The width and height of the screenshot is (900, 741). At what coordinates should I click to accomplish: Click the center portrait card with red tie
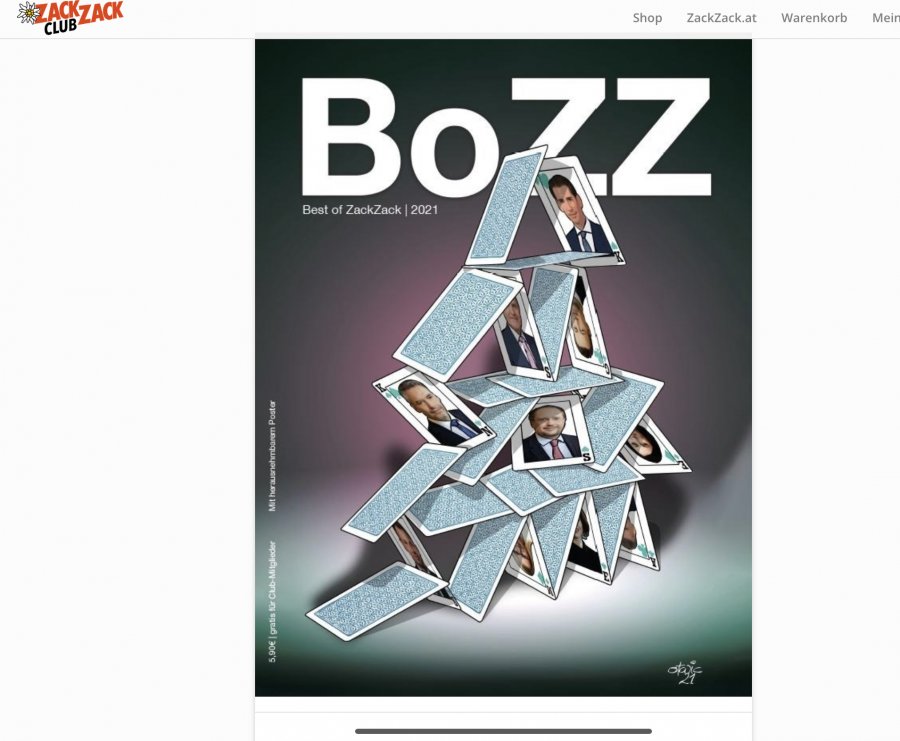pos(552,430)
